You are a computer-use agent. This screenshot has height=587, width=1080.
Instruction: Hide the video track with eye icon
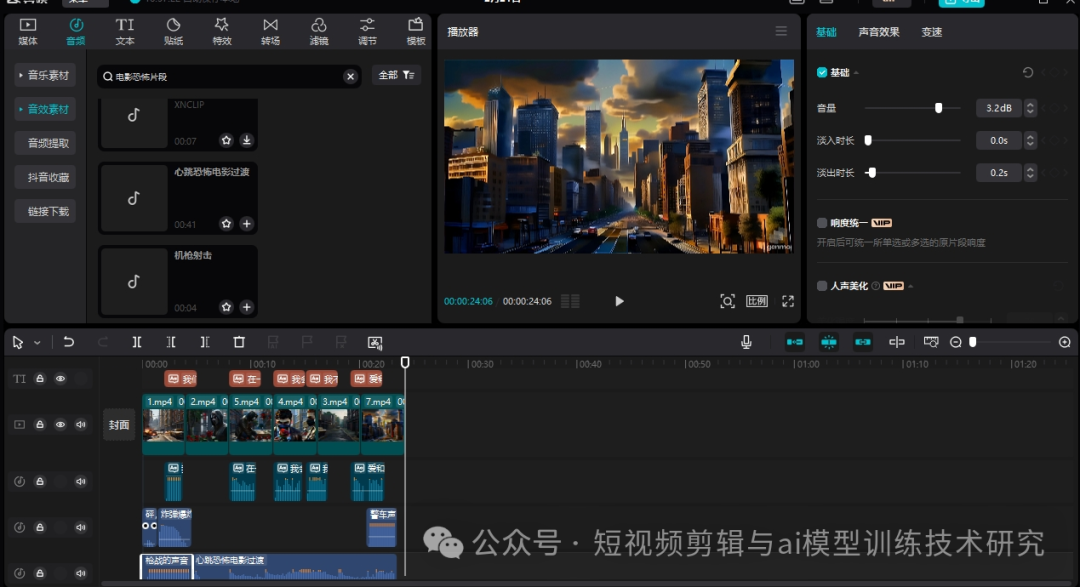pyautogui.click(x=60, y=425)
